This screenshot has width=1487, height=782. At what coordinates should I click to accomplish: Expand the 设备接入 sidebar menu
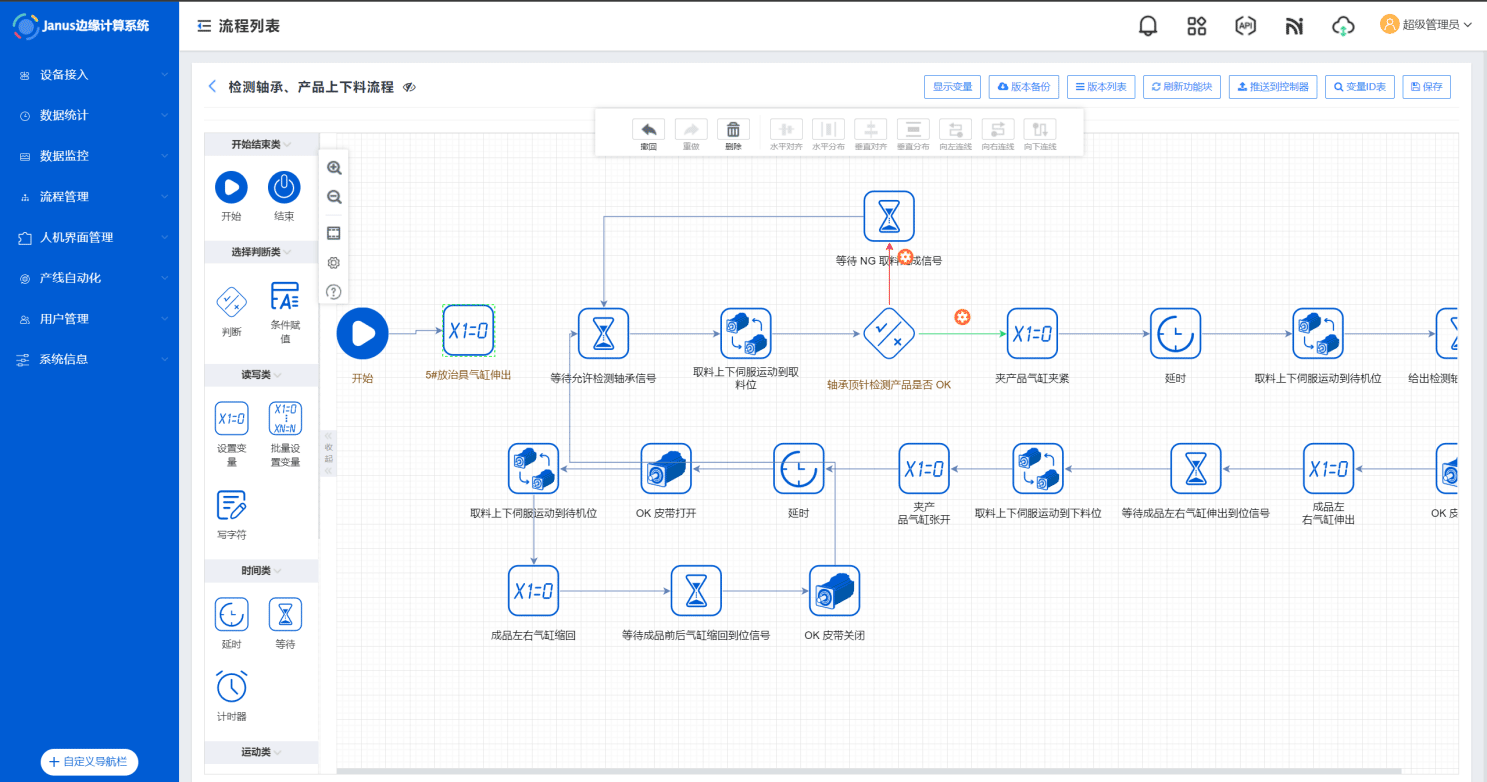click(x=90, y=75)
